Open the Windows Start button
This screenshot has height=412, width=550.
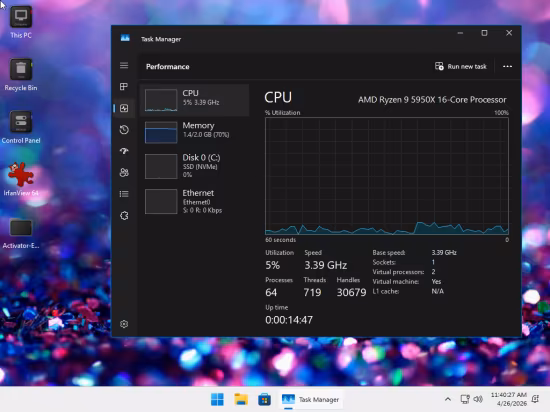click(217, 399)
